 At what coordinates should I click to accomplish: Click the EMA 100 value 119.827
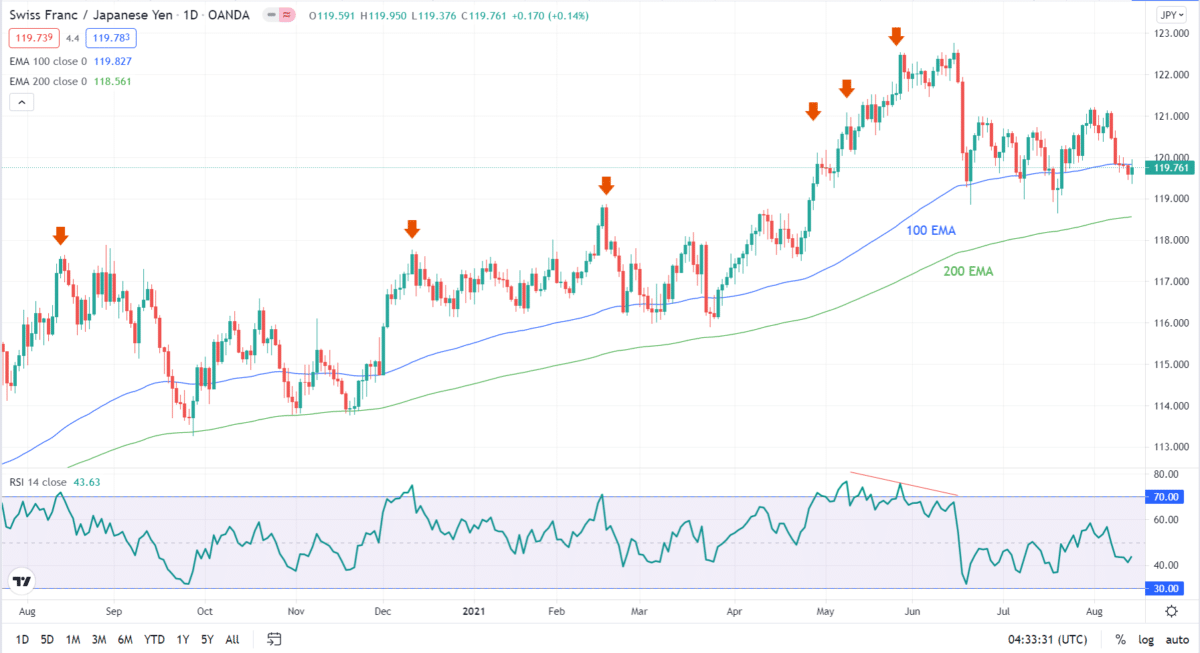111,60
